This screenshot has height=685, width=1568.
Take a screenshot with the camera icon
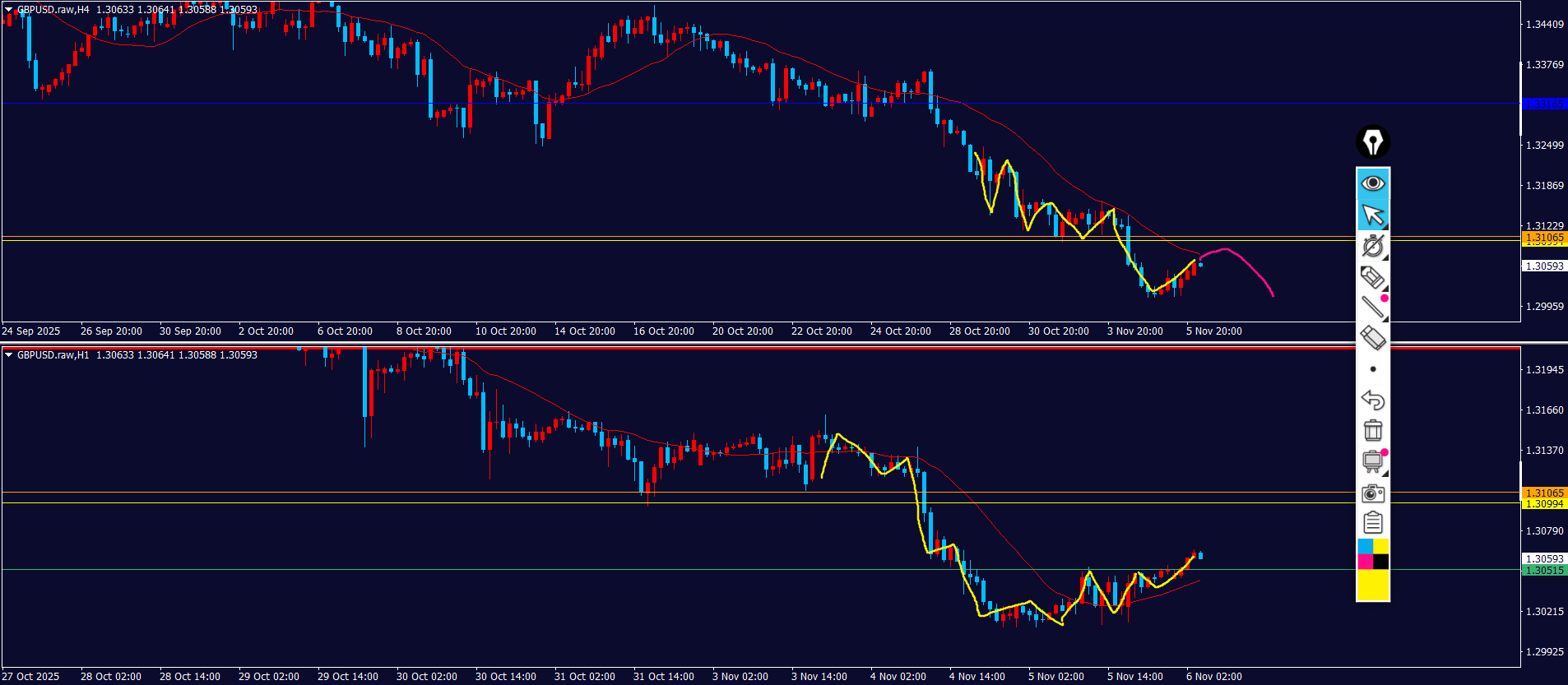tap(1372, 493)
